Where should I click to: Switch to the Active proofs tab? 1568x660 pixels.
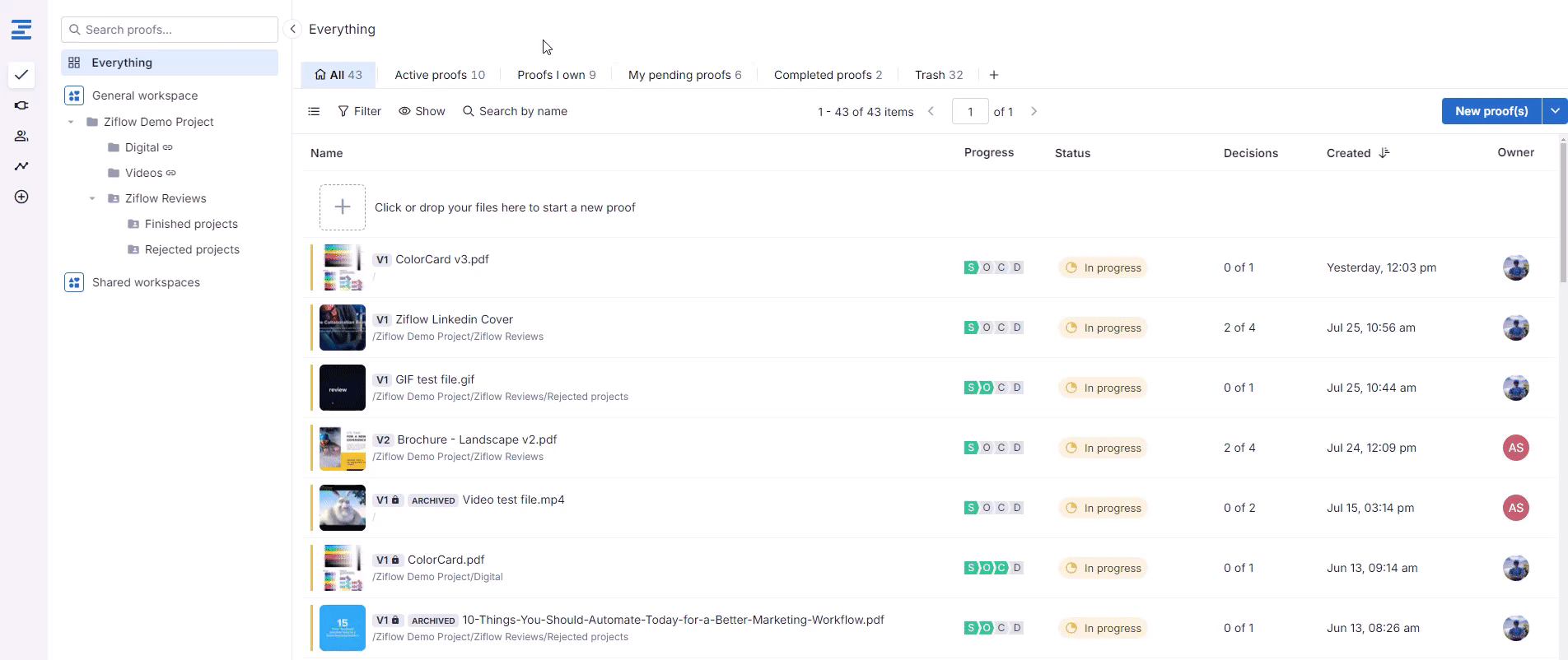pos(439,75)
